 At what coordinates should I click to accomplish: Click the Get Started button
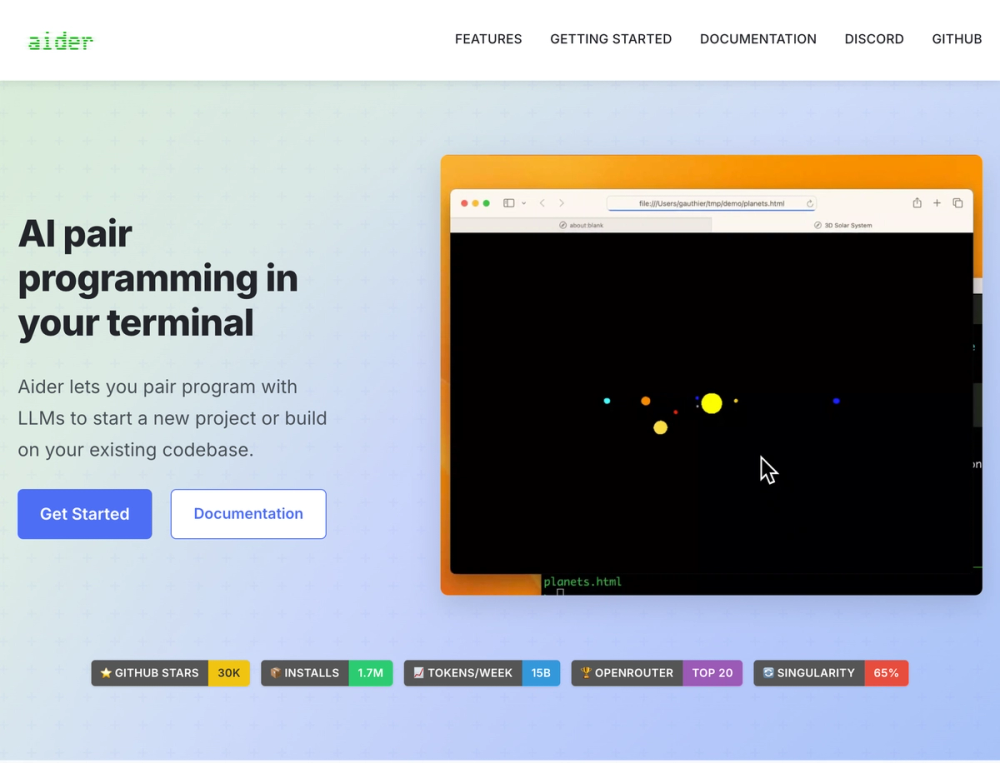point(85,514)
